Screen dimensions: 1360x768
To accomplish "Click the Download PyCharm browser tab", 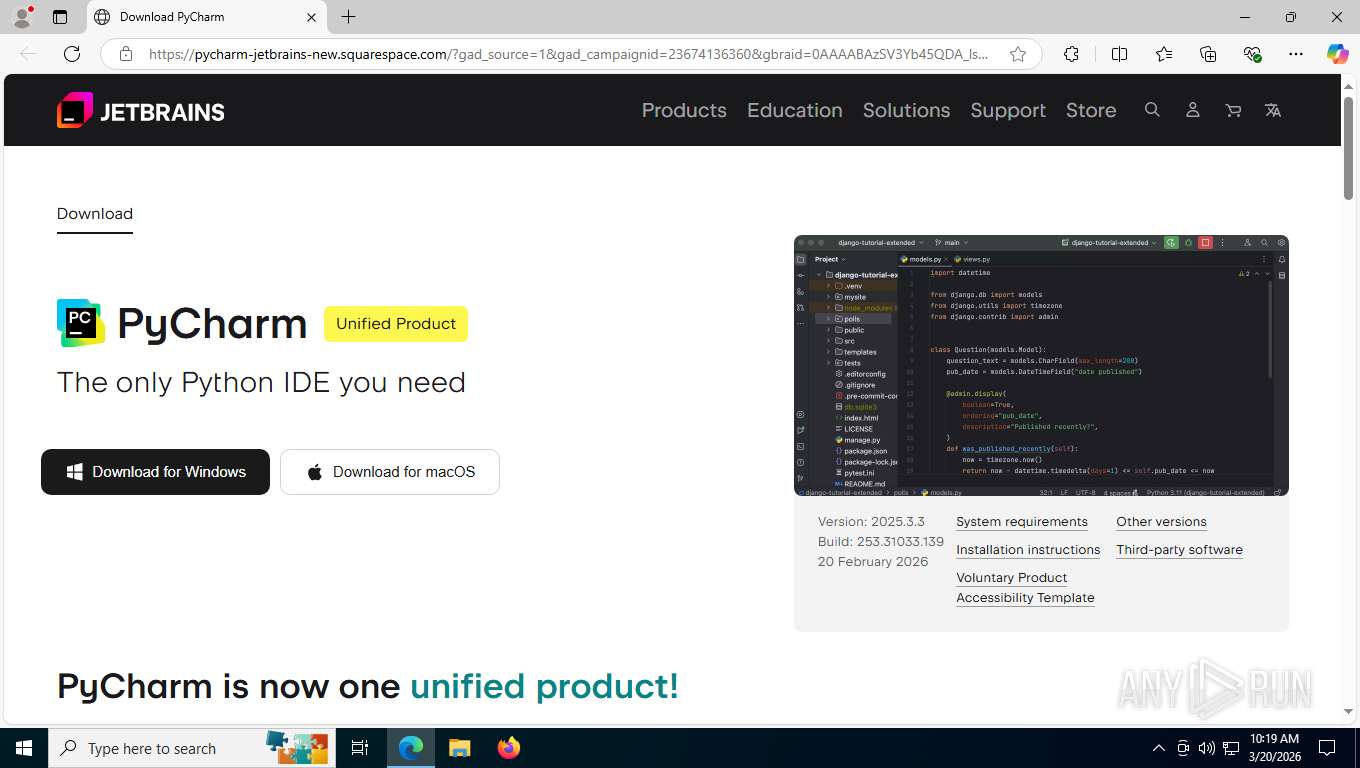I will [x=205, y=17].
